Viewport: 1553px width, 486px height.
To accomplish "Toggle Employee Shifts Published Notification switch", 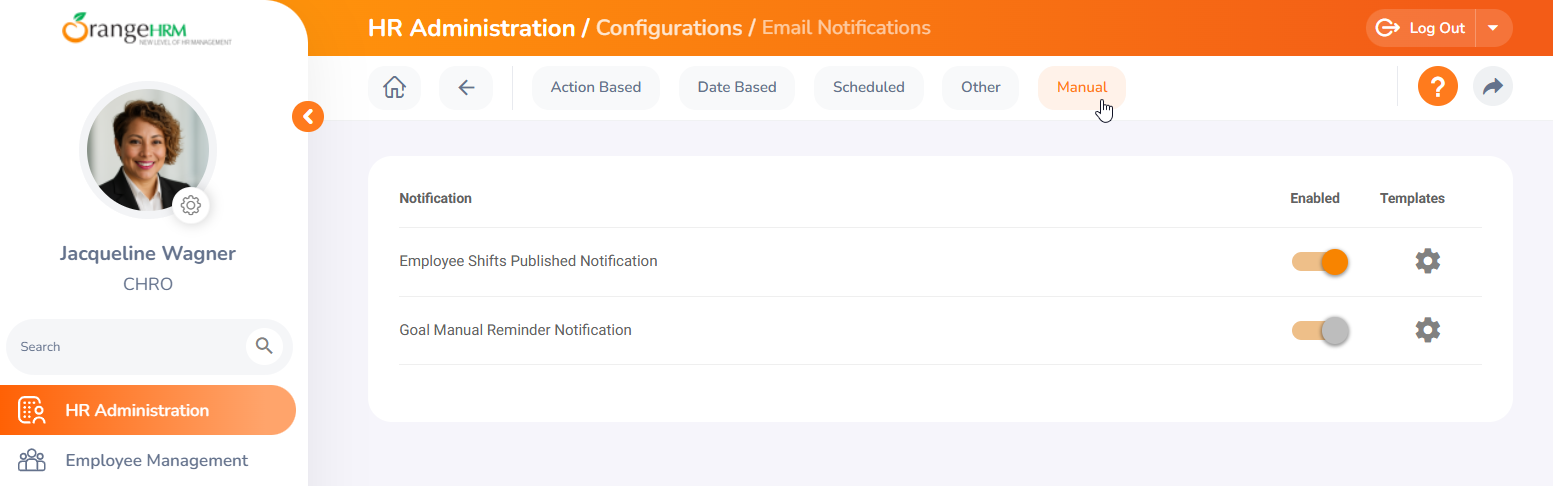I will pyautogui.click(x=1320, y=262).
